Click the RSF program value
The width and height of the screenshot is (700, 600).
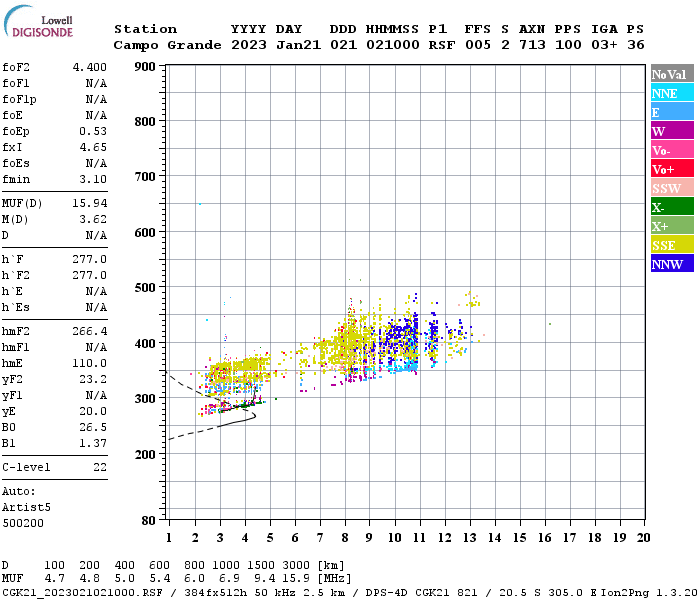[442, 45]
